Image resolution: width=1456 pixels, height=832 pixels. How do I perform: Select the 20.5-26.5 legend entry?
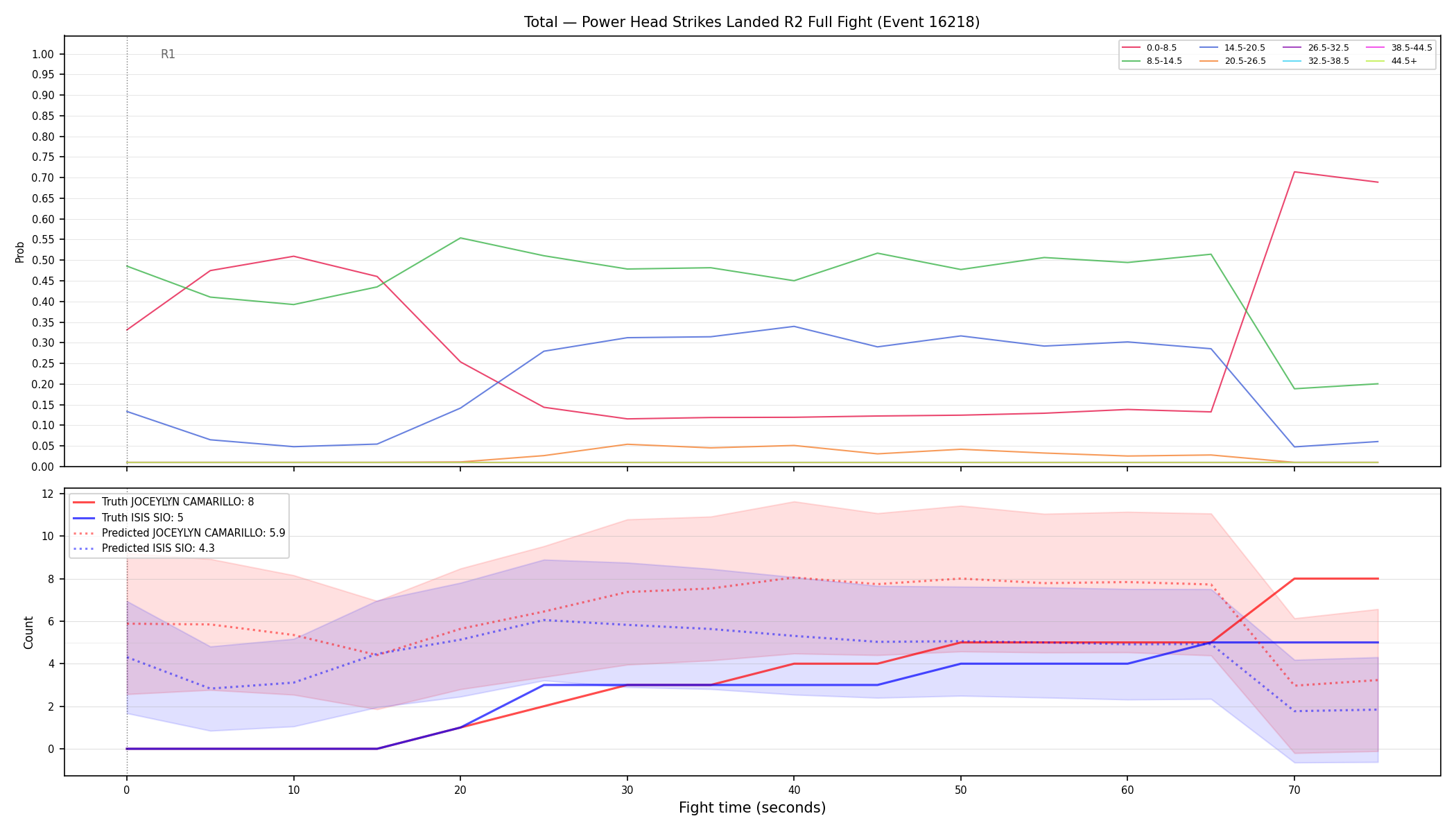click(x=1233, y=61)
